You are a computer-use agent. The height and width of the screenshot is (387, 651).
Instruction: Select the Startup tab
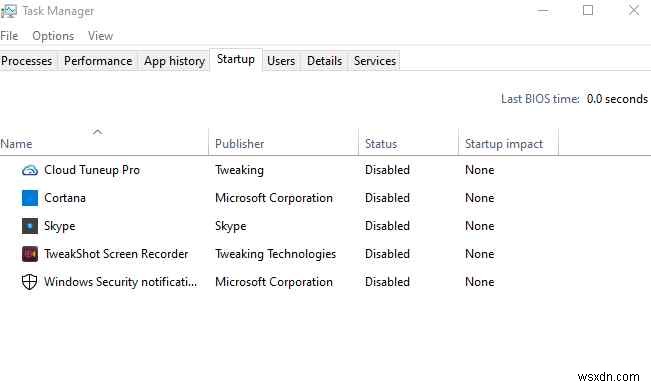(236, 59)
